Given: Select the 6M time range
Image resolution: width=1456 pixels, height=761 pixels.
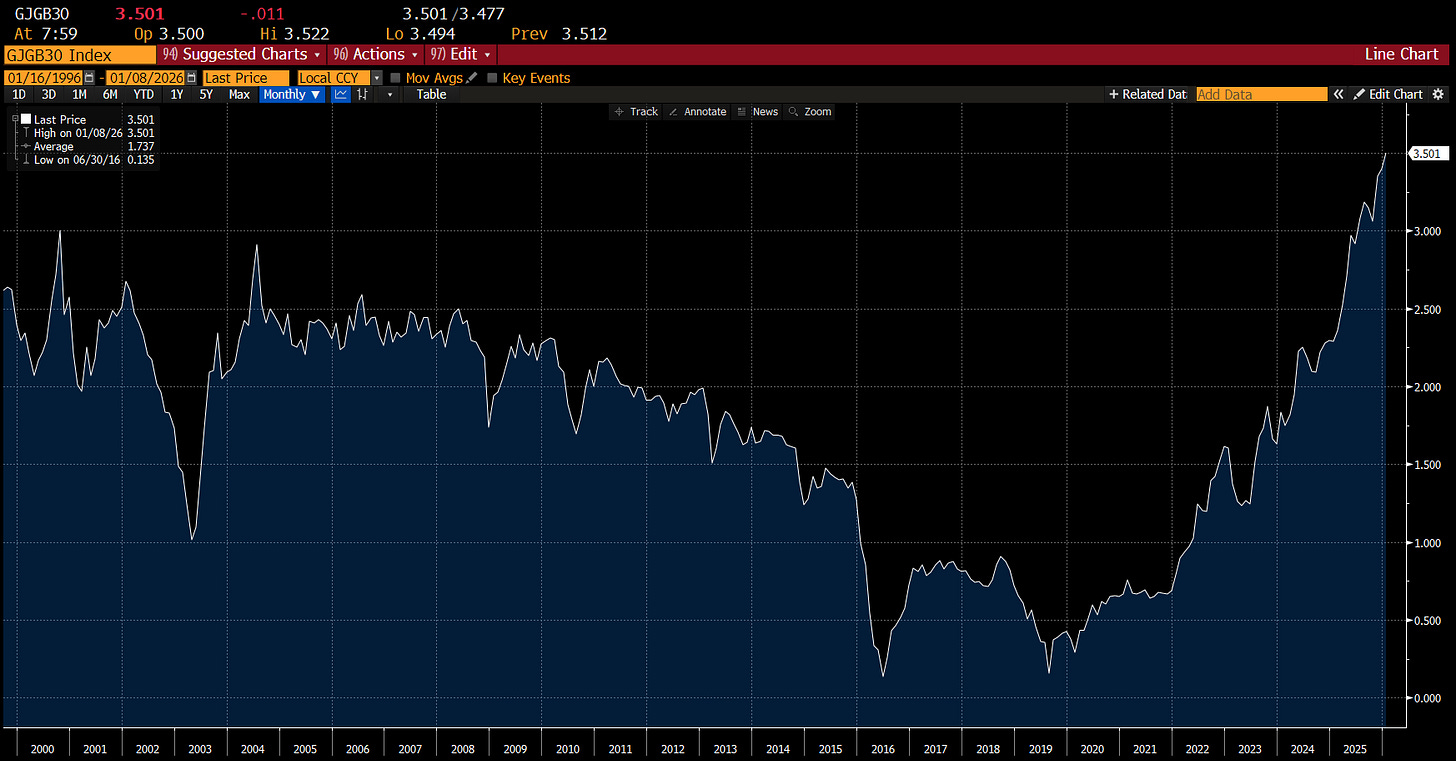Looking at the screenshot, I should [x=110, y=94].
